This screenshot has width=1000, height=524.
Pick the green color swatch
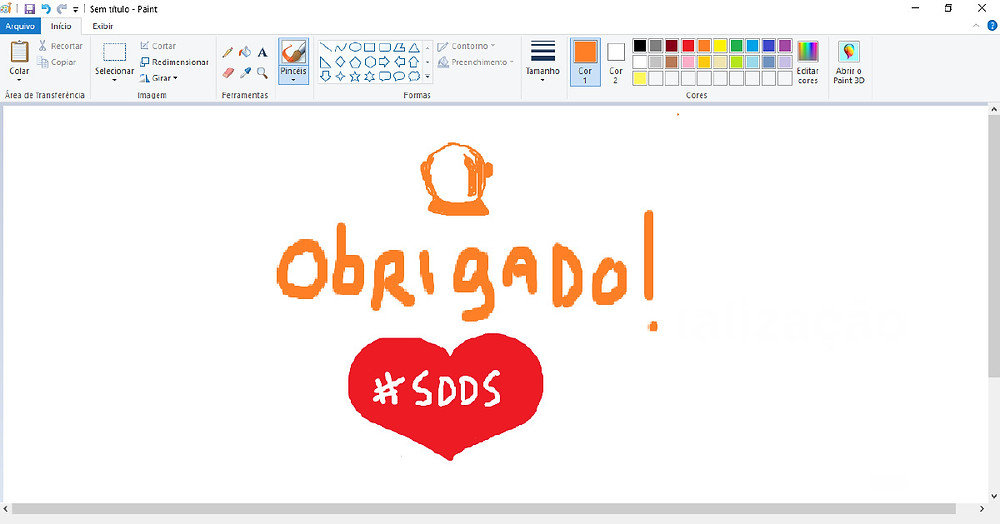coord(737,45)
